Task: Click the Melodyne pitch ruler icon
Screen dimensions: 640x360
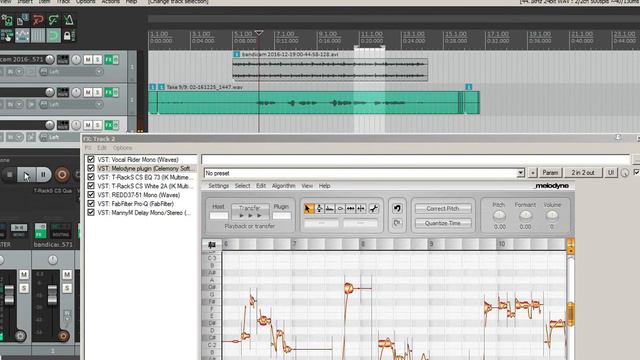Action: 211,244
